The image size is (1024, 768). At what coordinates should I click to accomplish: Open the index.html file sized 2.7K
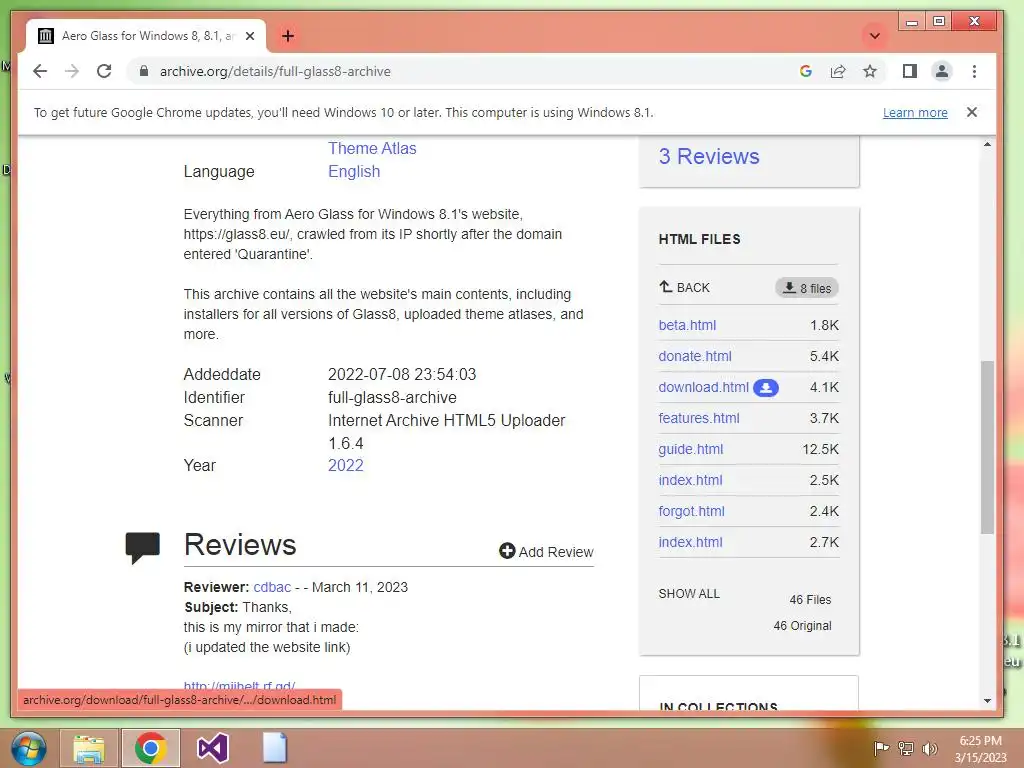[x=690, y=542]
